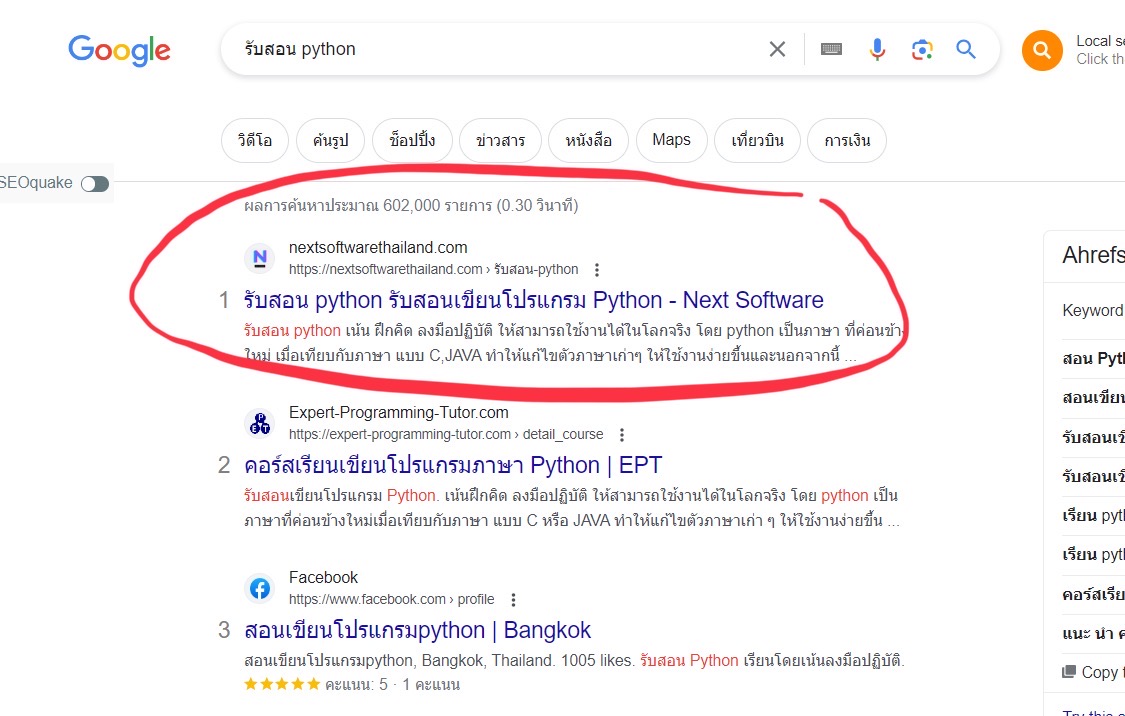Select the ข่าวสาร filter tab

tap(502, 140)
